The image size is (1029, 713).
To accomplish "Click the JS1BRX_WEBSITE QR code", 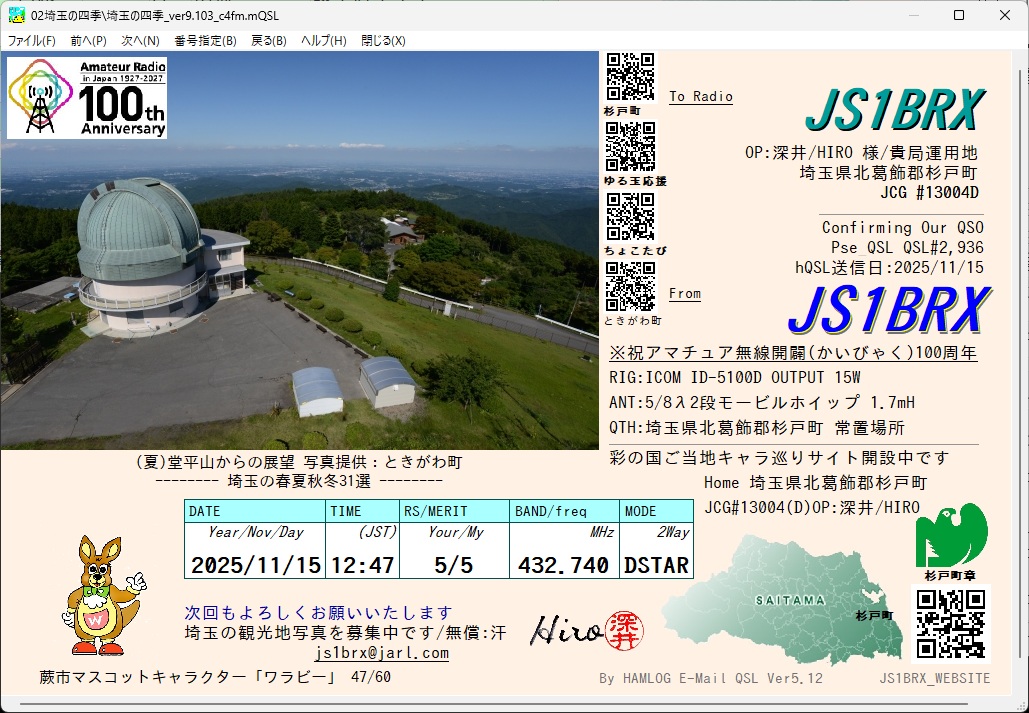I will (951, 624).
